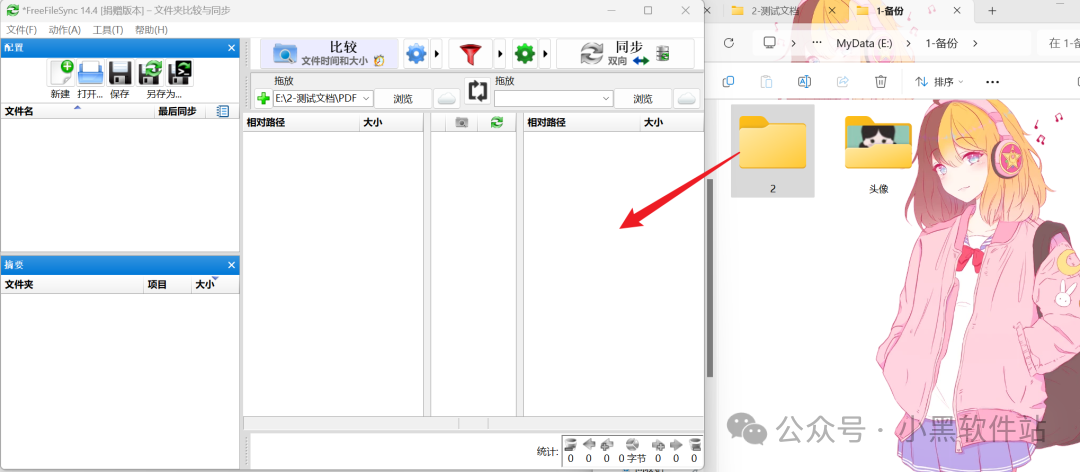Screen dimensions: 1080x472
Task: Click Explorer copy icon
Action: click(x=728, y=81)
